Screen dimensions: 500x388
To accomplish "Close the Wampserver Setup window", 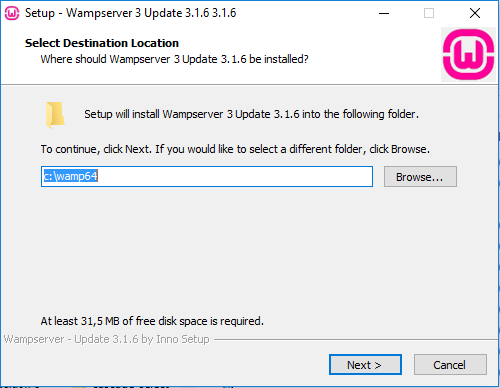I will pyautogui.click(x=475, y=13).
